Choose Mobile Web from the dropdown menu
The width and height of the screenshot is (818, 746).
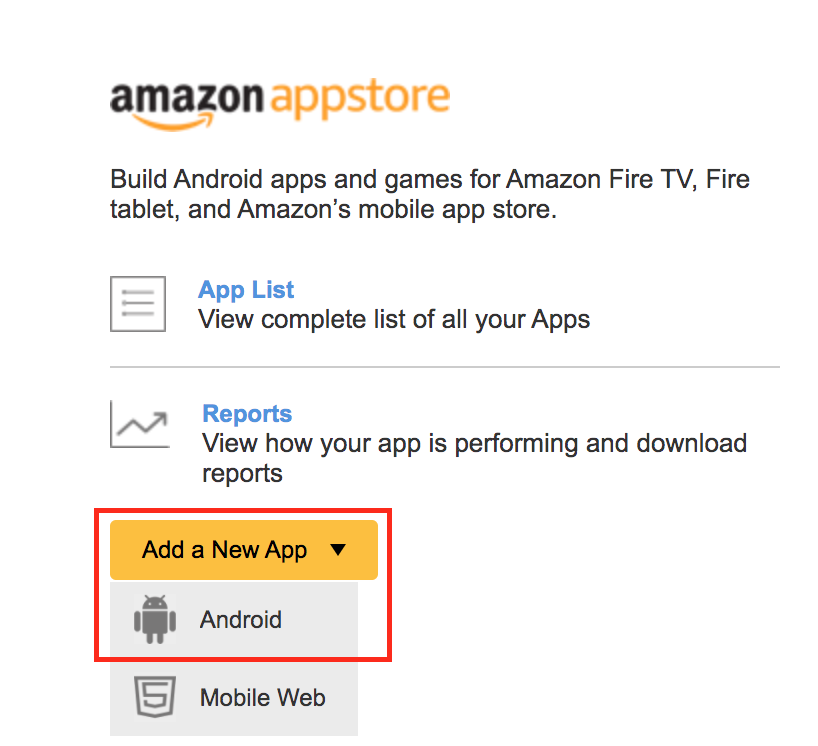262,697
